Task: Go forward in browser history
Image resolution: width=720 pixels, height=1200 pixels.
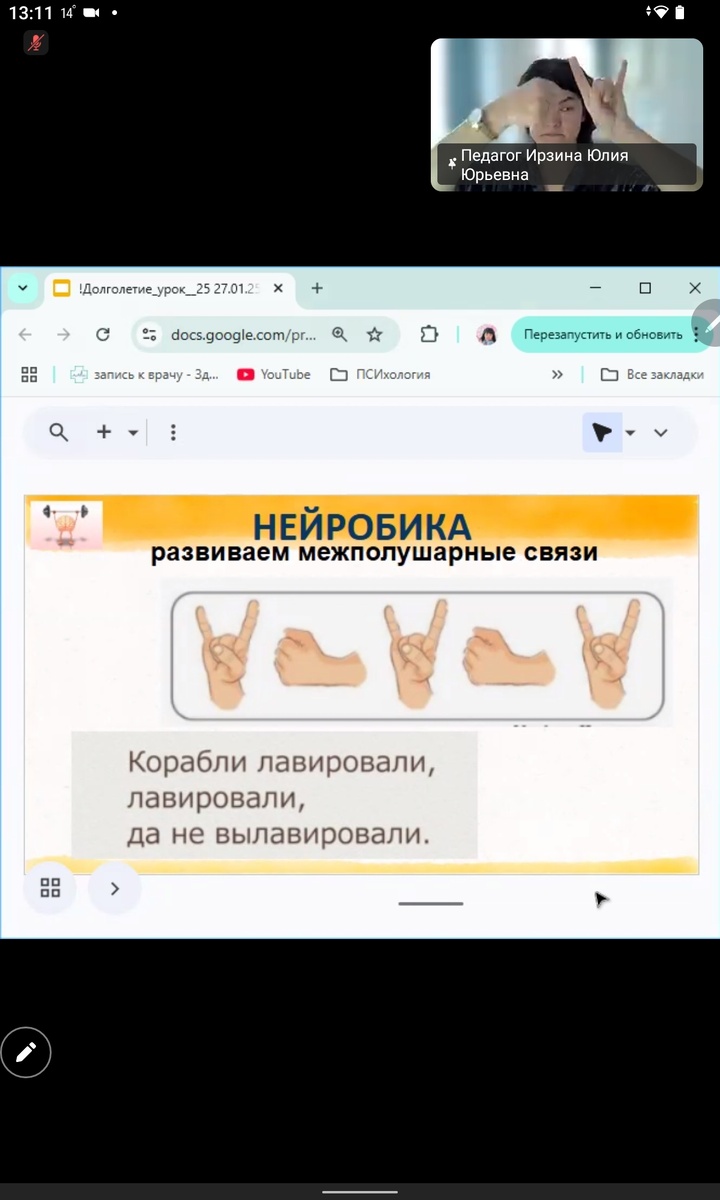Action: (x=64, y=335)
